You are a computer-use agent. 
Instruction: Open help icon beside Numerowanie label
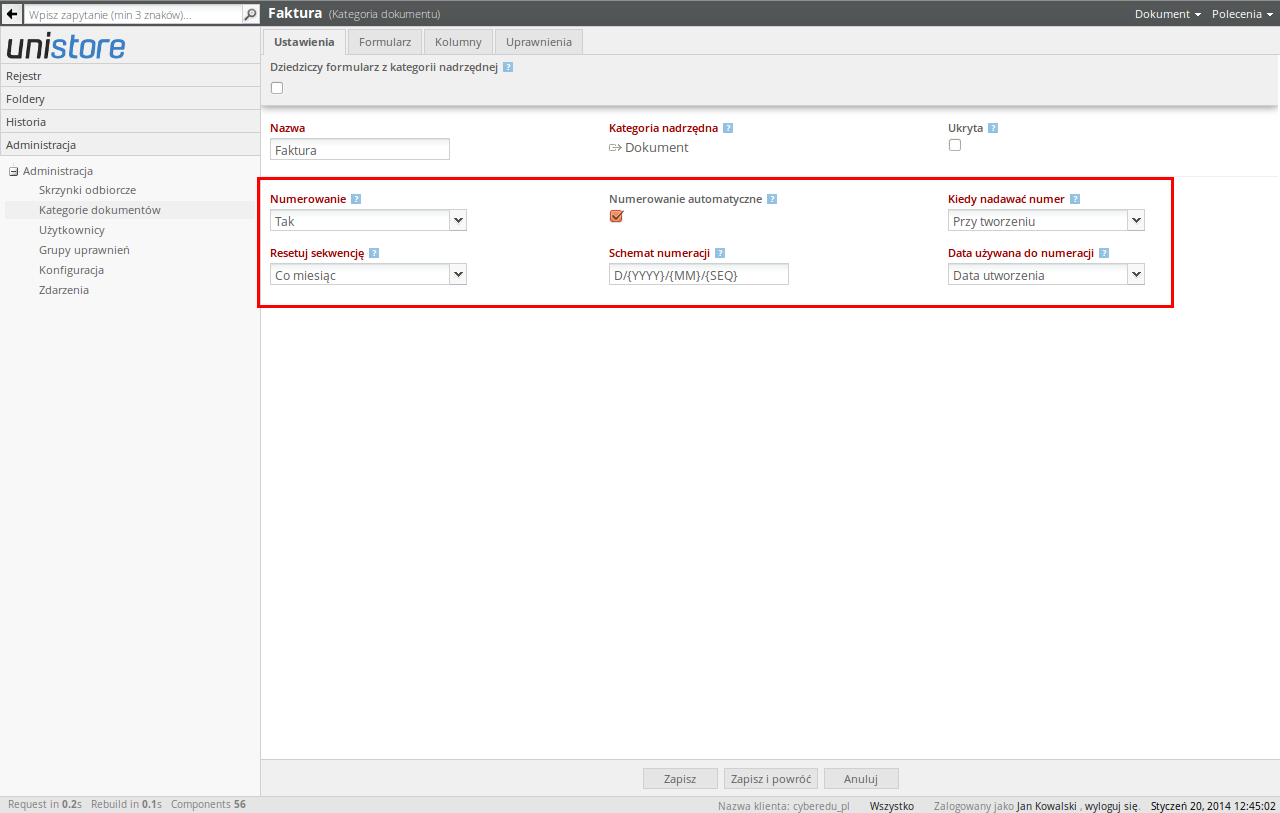click(x=356, y=199)
